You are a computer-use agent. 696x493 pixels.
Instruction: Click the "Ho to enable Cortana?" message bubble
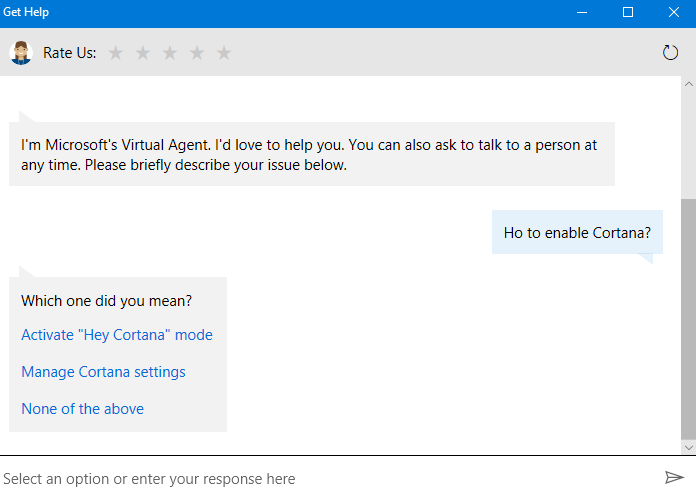tap(577, 233)
